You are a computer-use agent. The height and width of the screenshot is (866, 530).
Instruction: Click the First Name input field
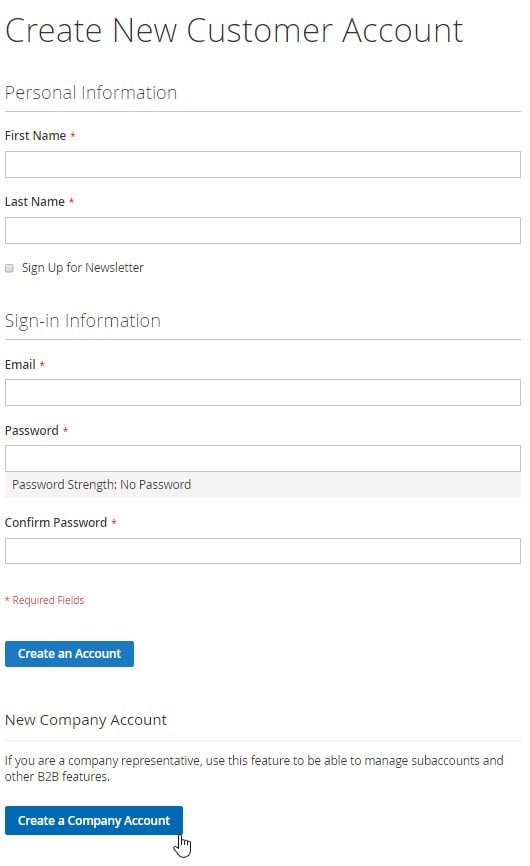[263, 165]
